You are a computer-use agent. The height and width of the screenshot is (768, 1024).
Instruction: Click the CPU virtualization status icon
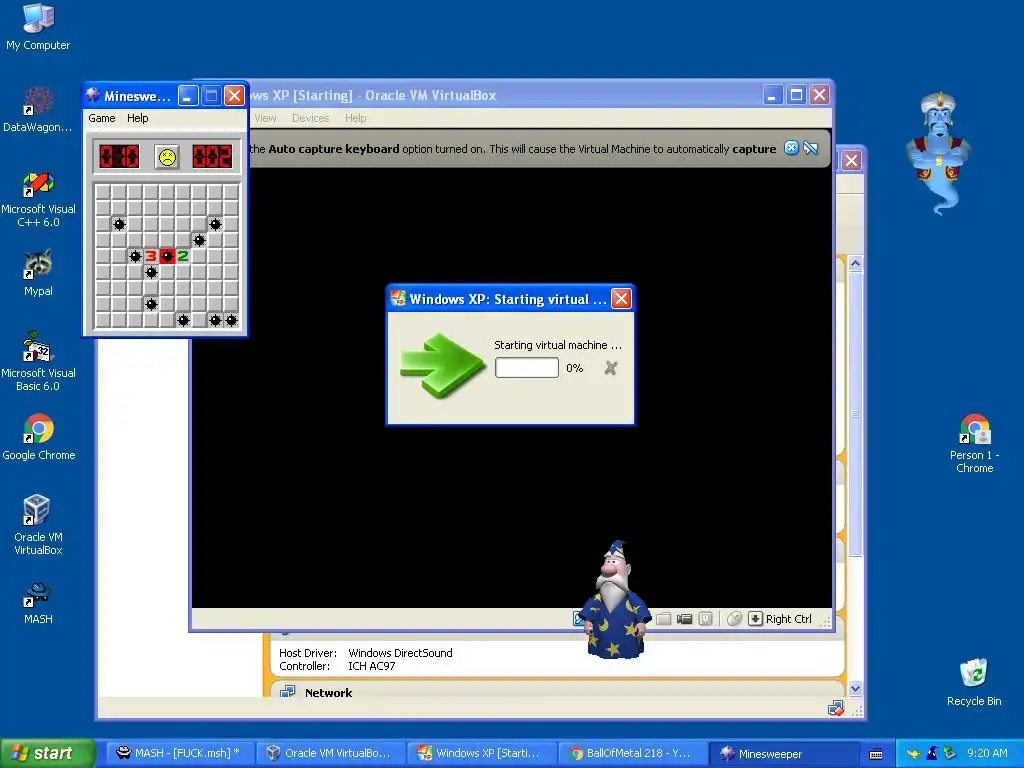tap(705, 618)
